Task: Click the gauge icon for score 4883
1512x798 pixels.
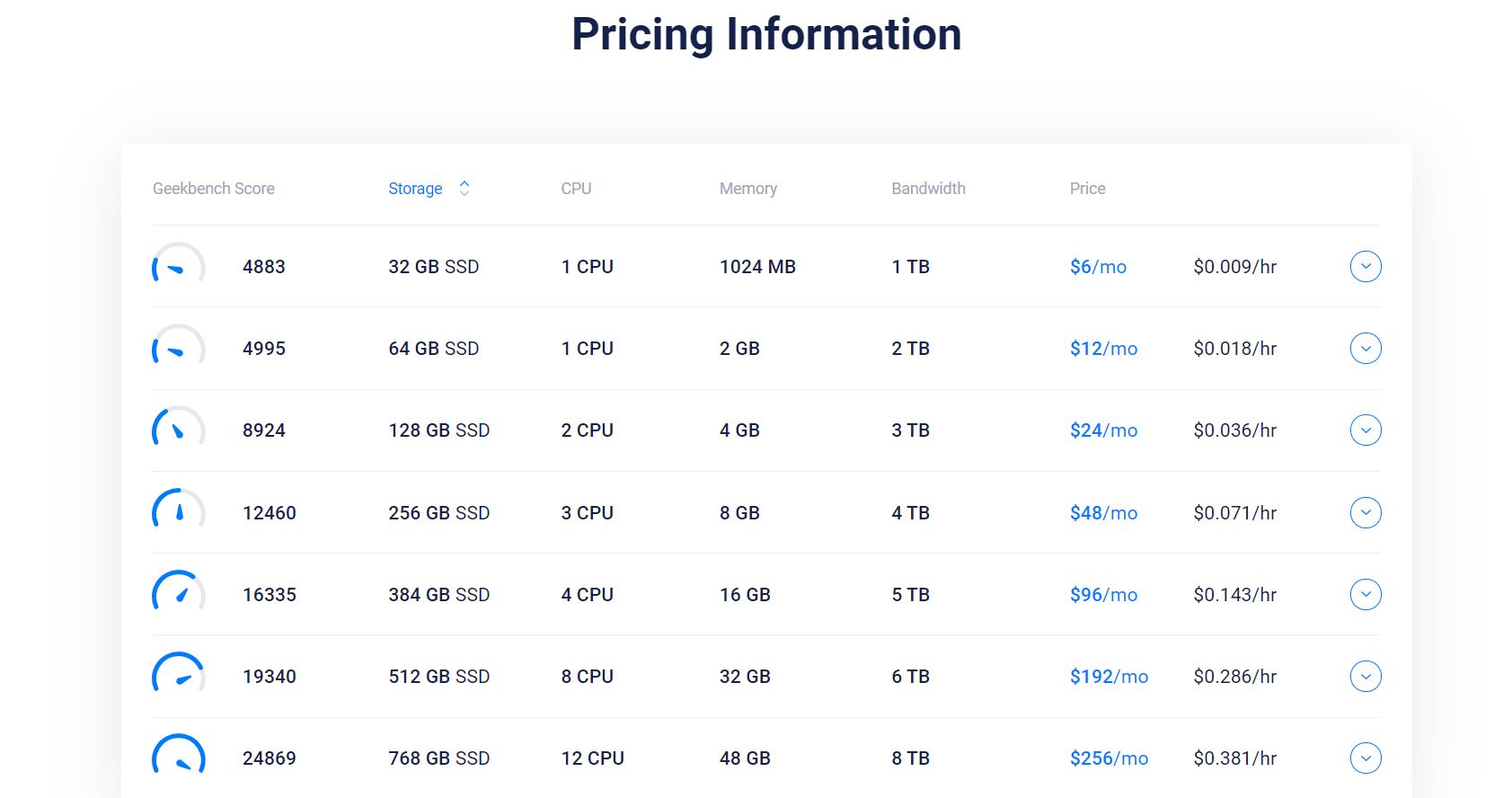Action: click(x=178, y=267)
